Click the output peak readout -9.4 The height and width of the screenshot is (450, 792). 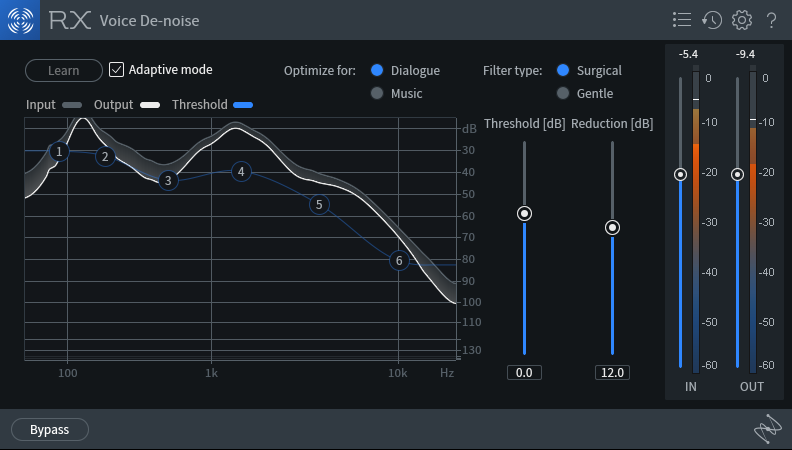746,54
